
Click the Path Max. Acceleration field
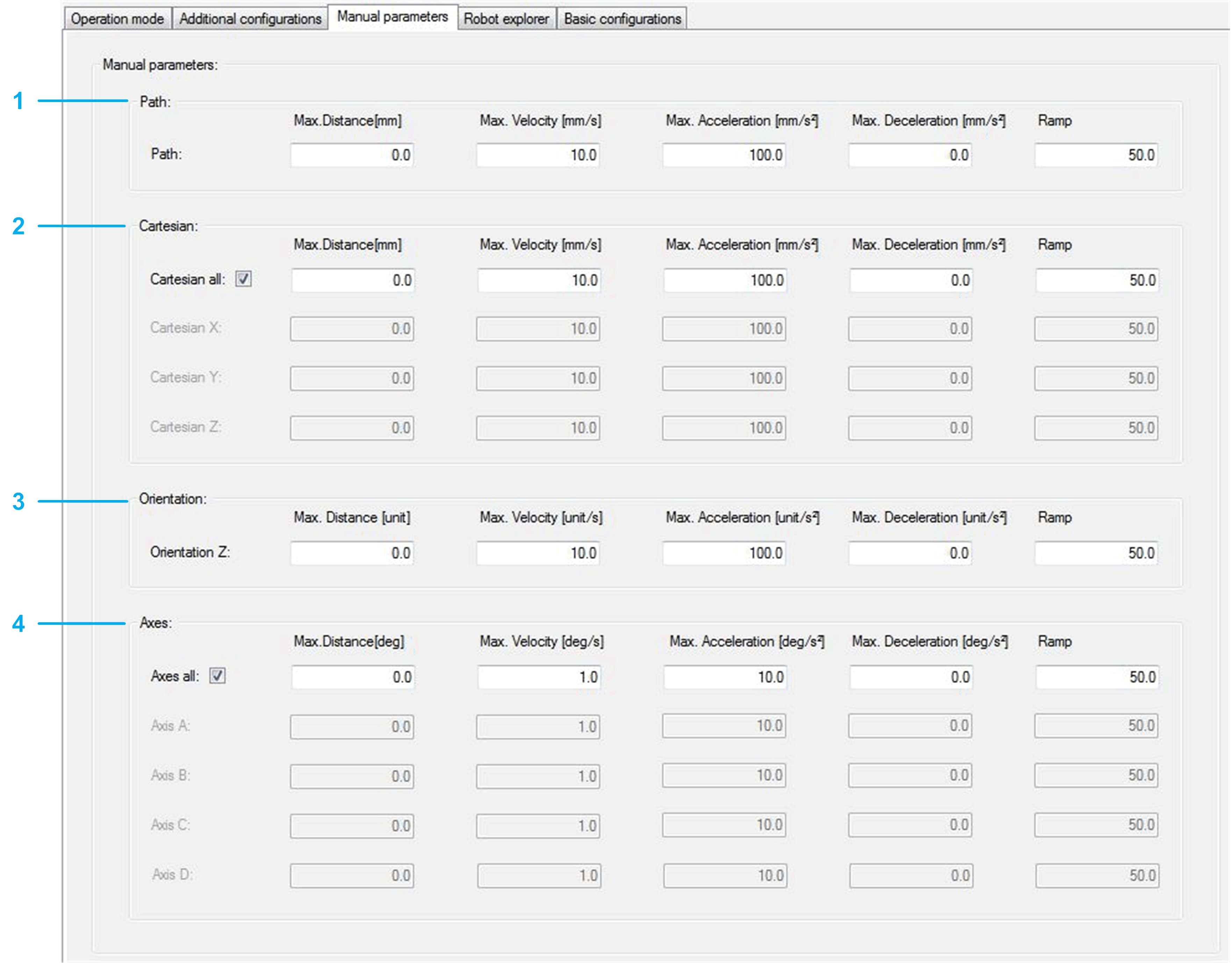click(724, 155)
